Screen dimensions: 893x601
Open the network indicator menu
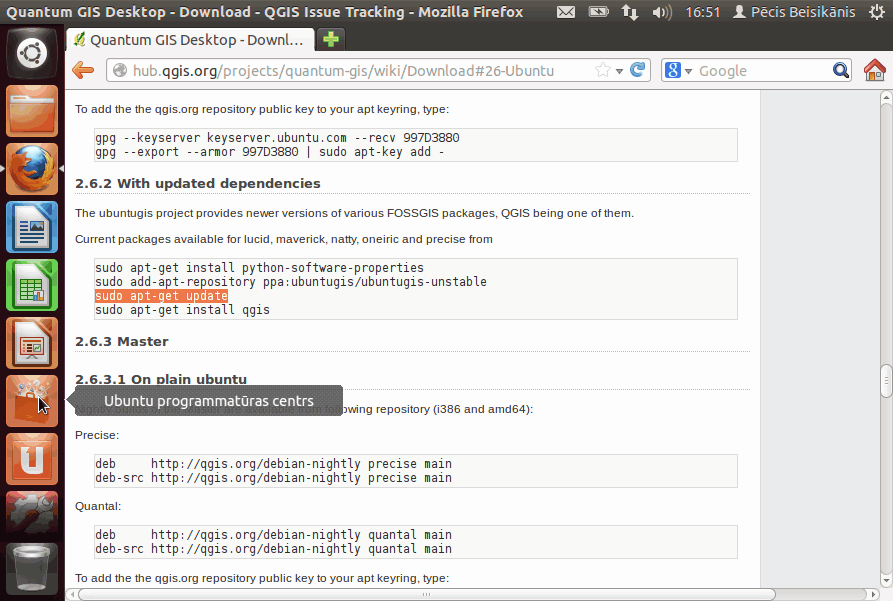(629, 12)
